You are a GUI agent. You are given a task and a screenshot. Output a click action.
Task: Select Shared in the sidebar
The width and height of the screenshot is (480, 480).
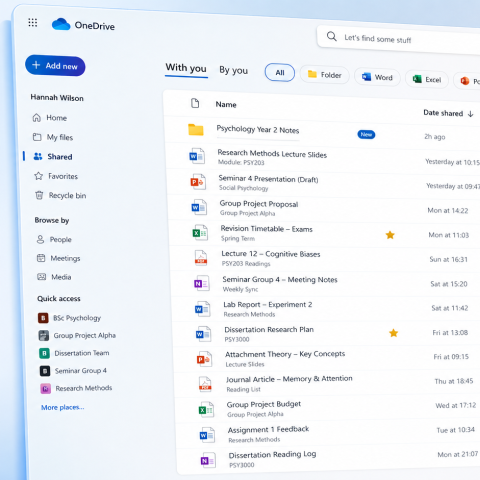click(53, 156)
